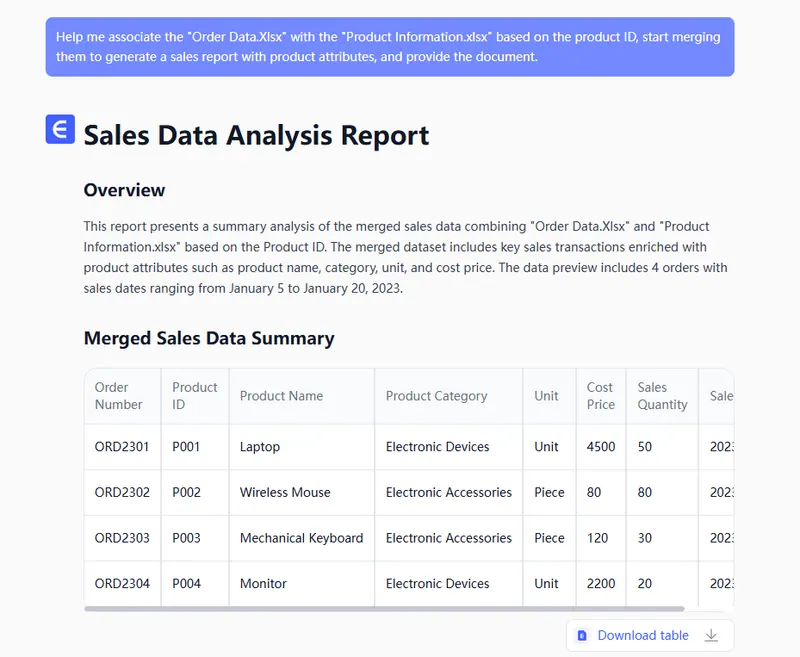Viewport: 800px width, 657px height.
Task: Click the Merged Sales Data Summary heading
Action: point(209,338)
